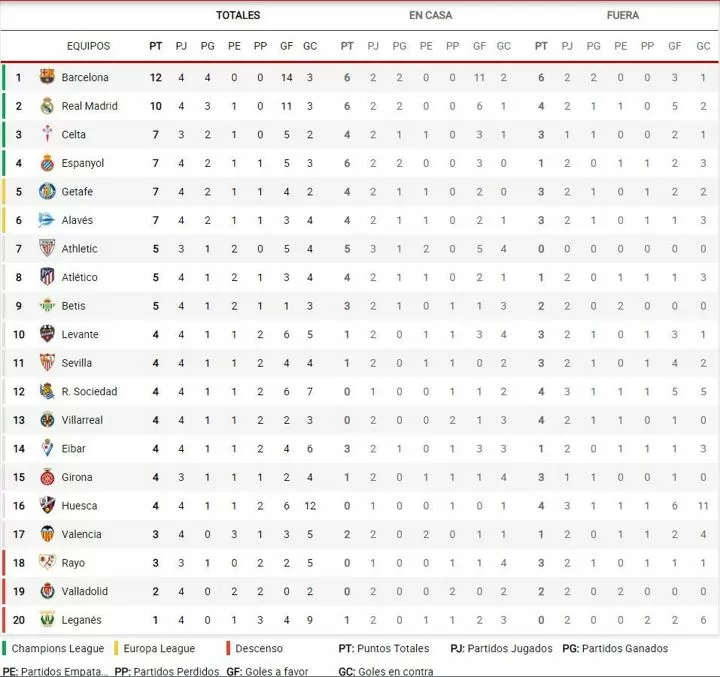Open the Villarreal team link
This screenshot has height=677, width=720.
click(x=82, y=420)
